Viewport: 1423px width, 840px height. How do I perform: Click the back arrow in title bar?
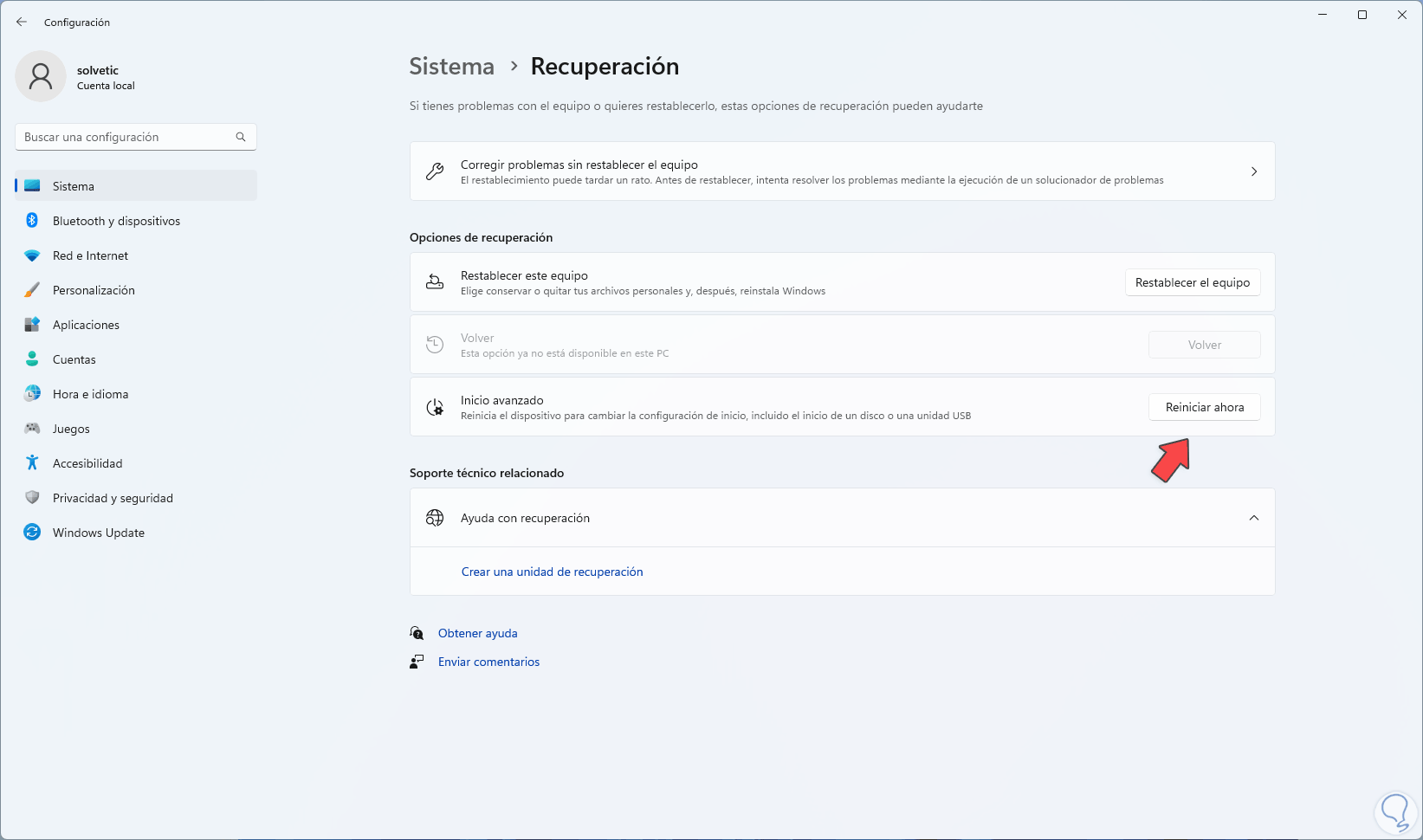coord(22,23)
